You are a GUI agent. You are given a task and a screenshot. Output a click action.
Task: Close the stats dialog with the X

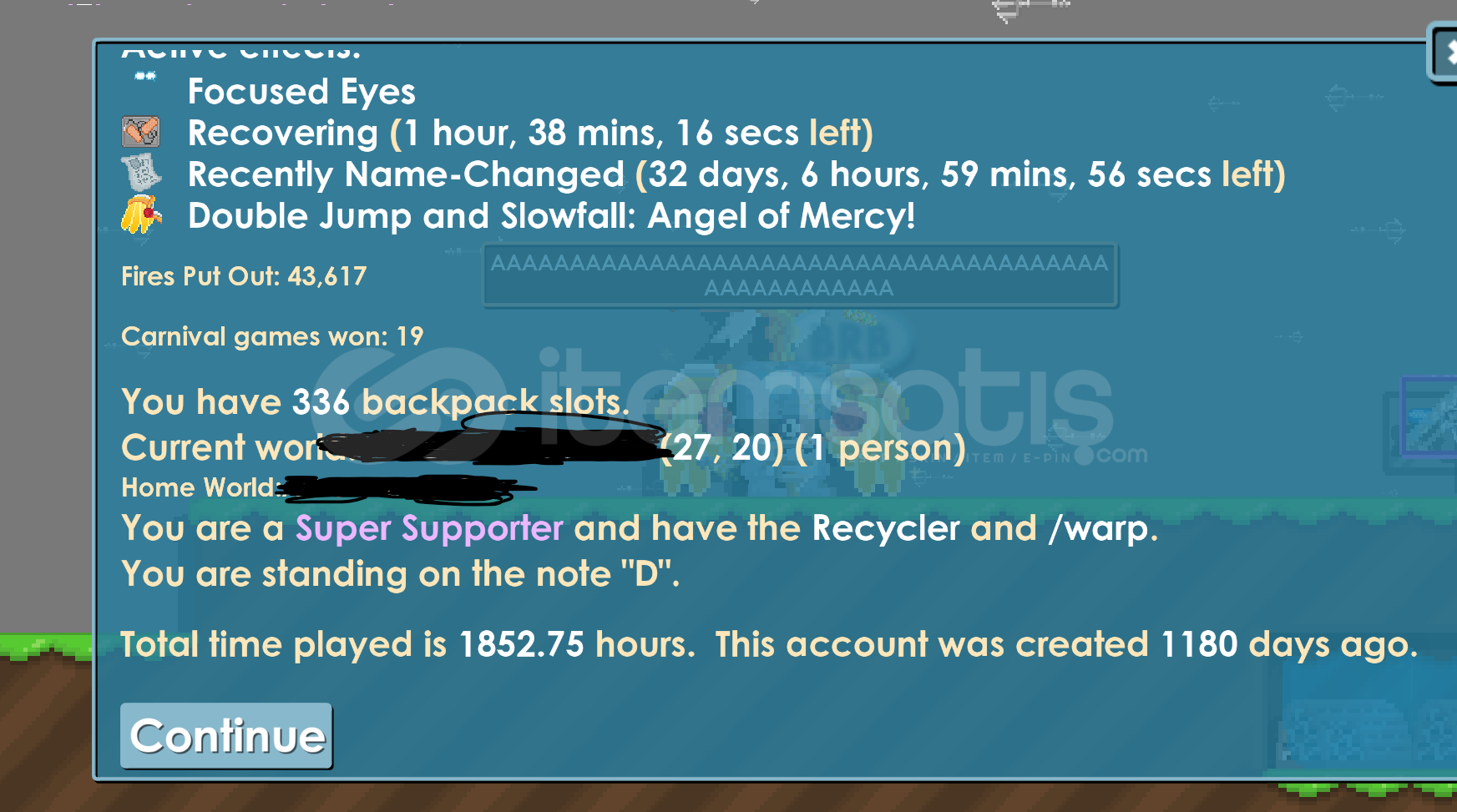(1444, 53)
